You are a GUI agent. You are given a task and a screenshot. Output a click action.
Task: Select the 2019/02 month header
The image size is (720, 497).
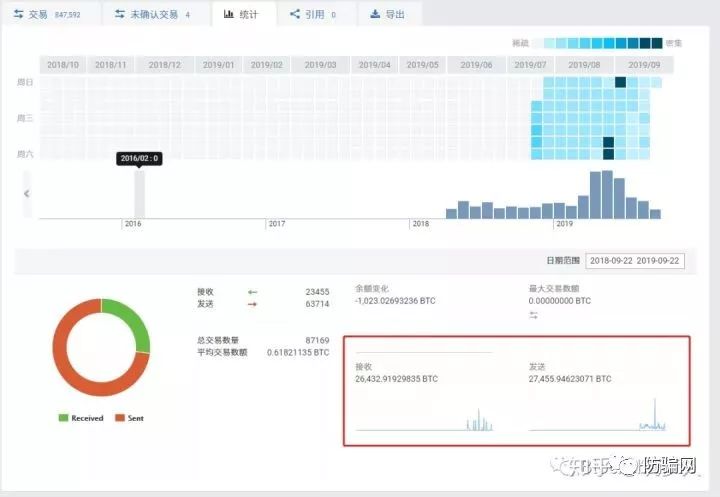pyautogui.click(x=267, y=65)
